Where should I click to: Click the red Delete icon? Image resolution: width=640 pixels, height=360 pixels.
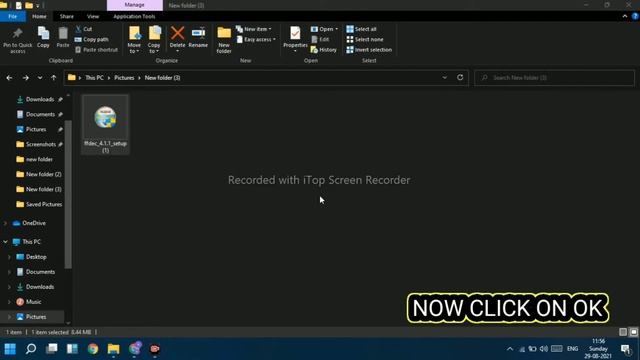(x=177, y=33)
